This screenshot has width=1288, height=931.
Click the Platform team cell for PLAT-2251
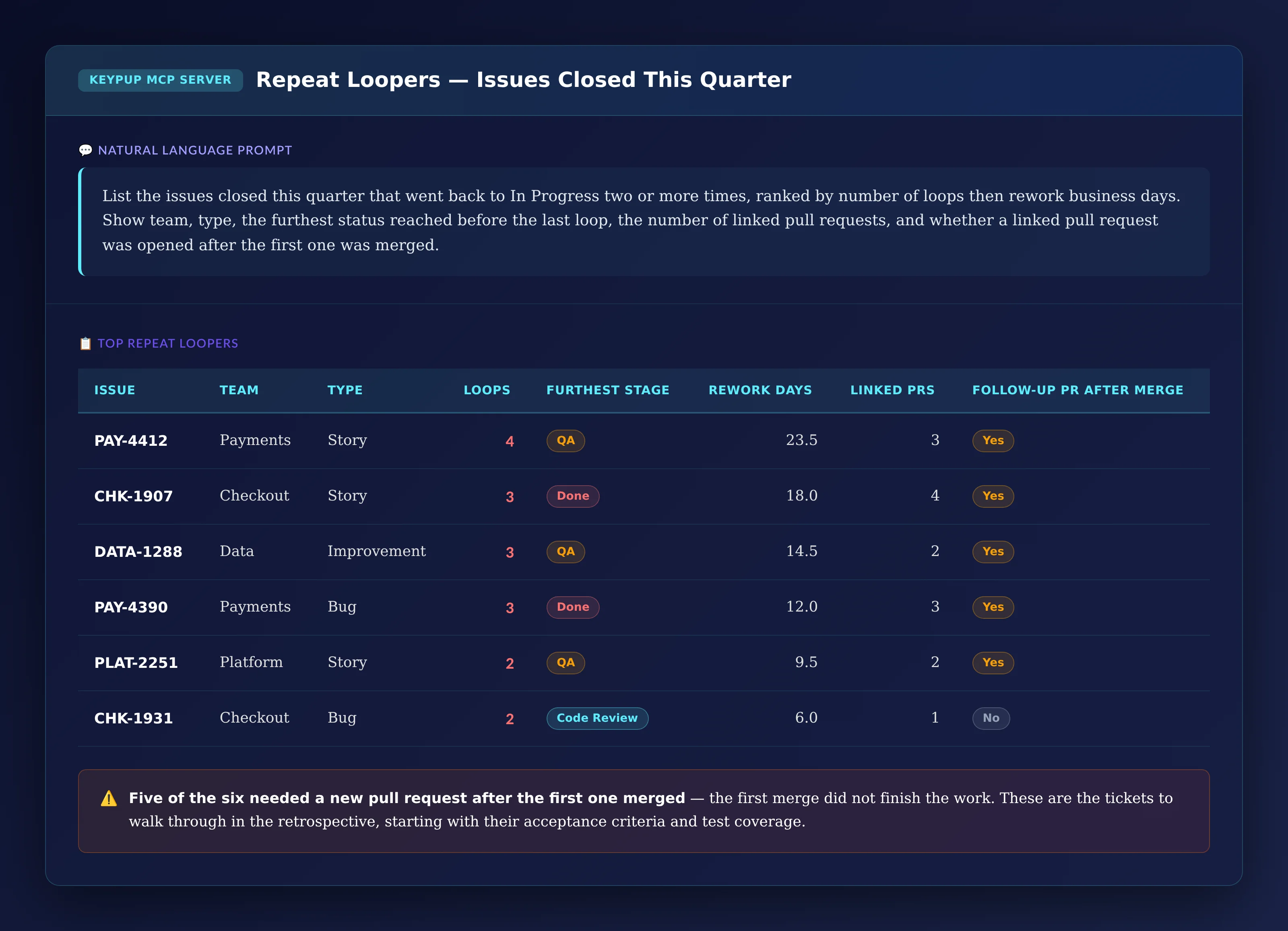click(x=251, y=663)
